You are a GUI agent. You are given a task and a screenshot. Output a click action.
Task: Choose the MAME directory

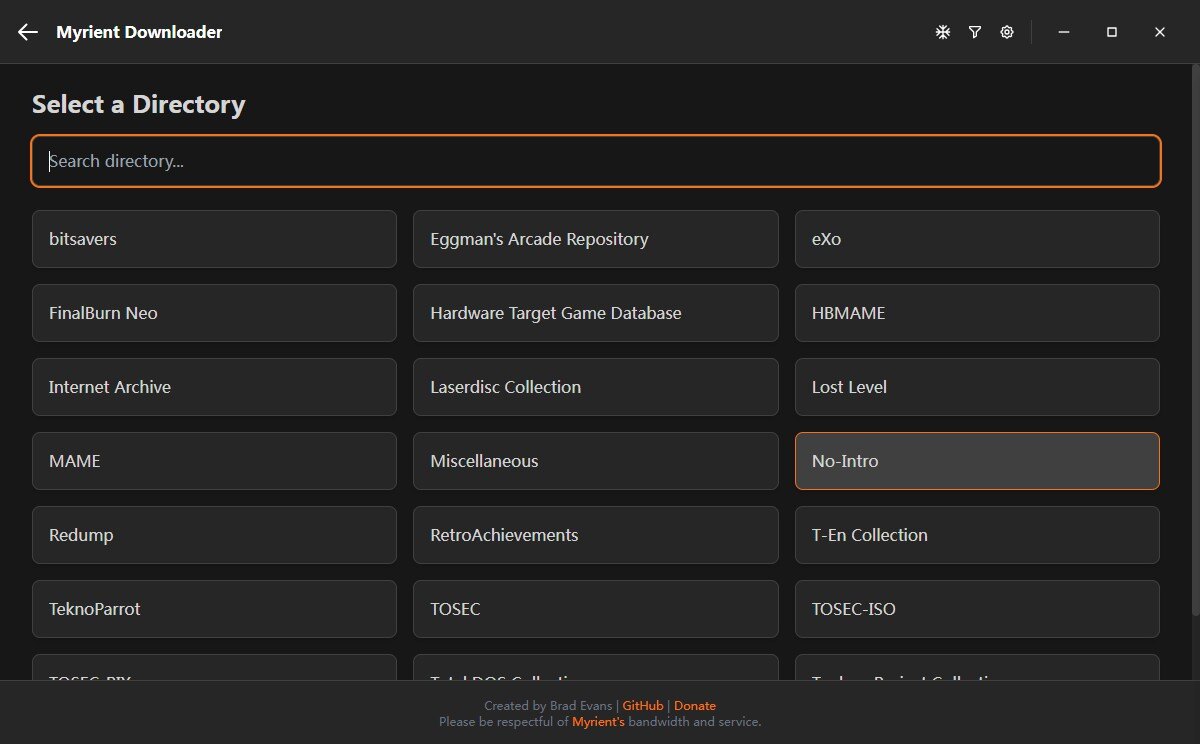point(214,461)
